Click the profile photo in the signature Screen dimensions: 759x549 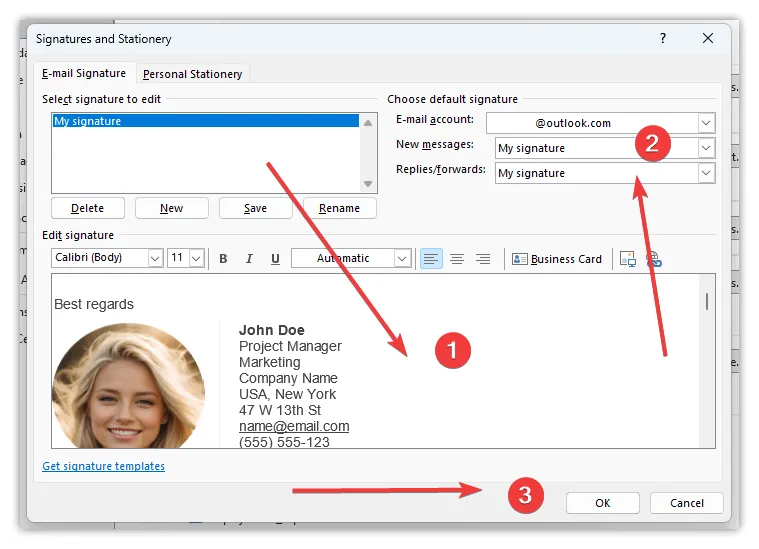pos(128,385)
